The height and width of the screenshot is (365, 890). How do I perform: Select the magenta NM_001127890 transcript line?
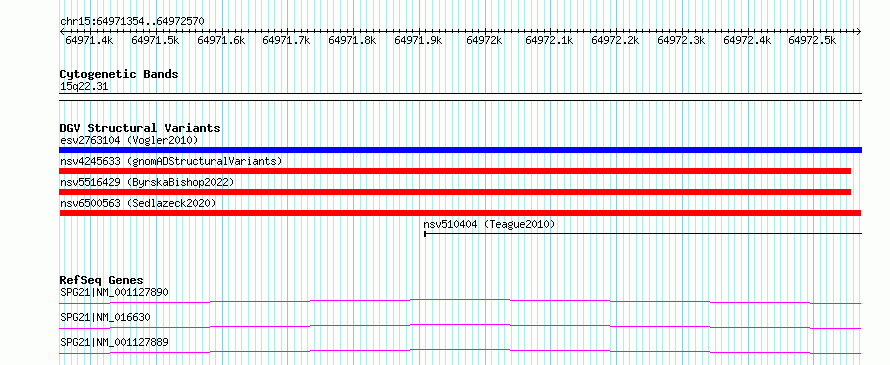460,301
